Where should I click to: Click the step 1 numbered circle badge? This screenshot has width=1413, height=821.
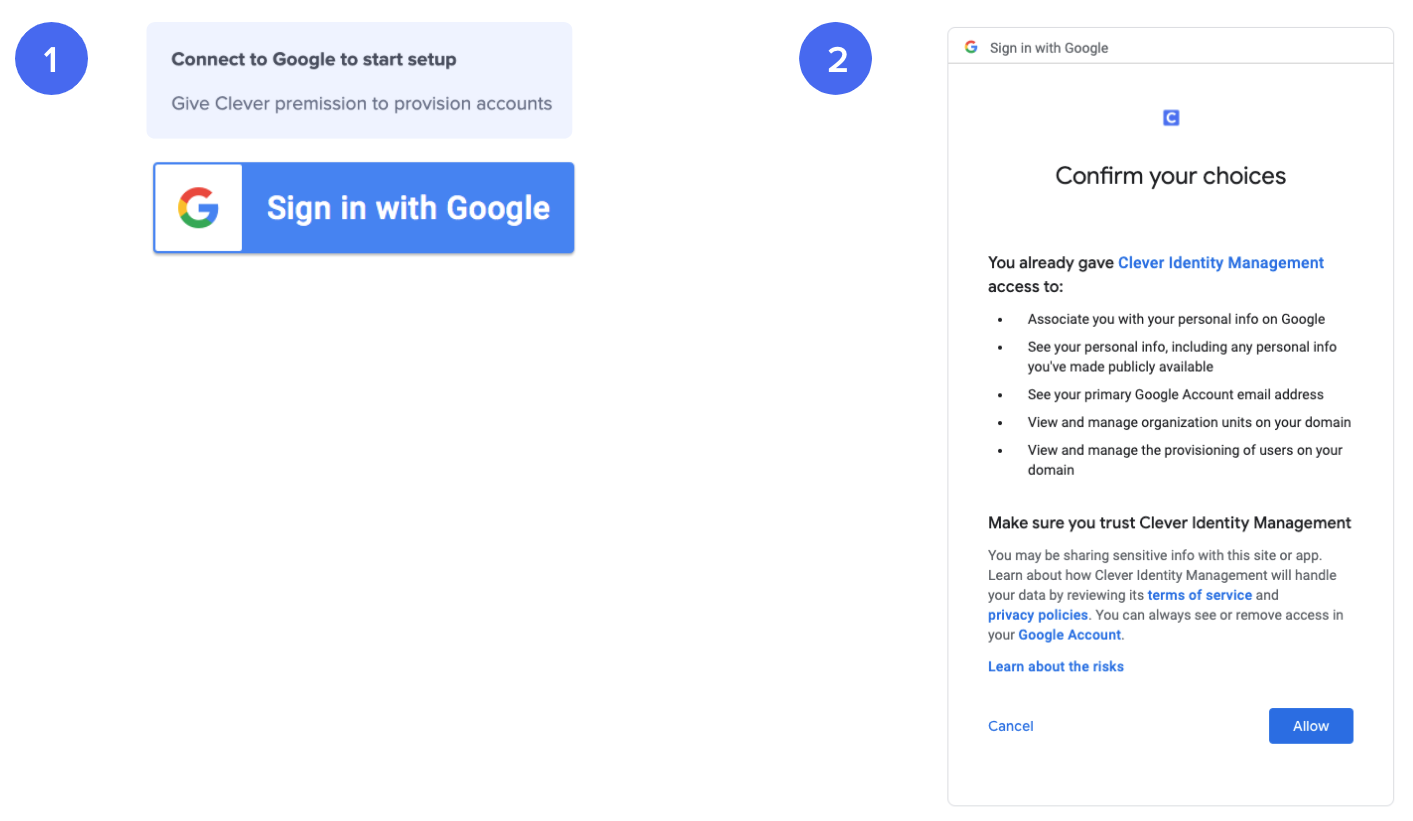click(52, 59)
